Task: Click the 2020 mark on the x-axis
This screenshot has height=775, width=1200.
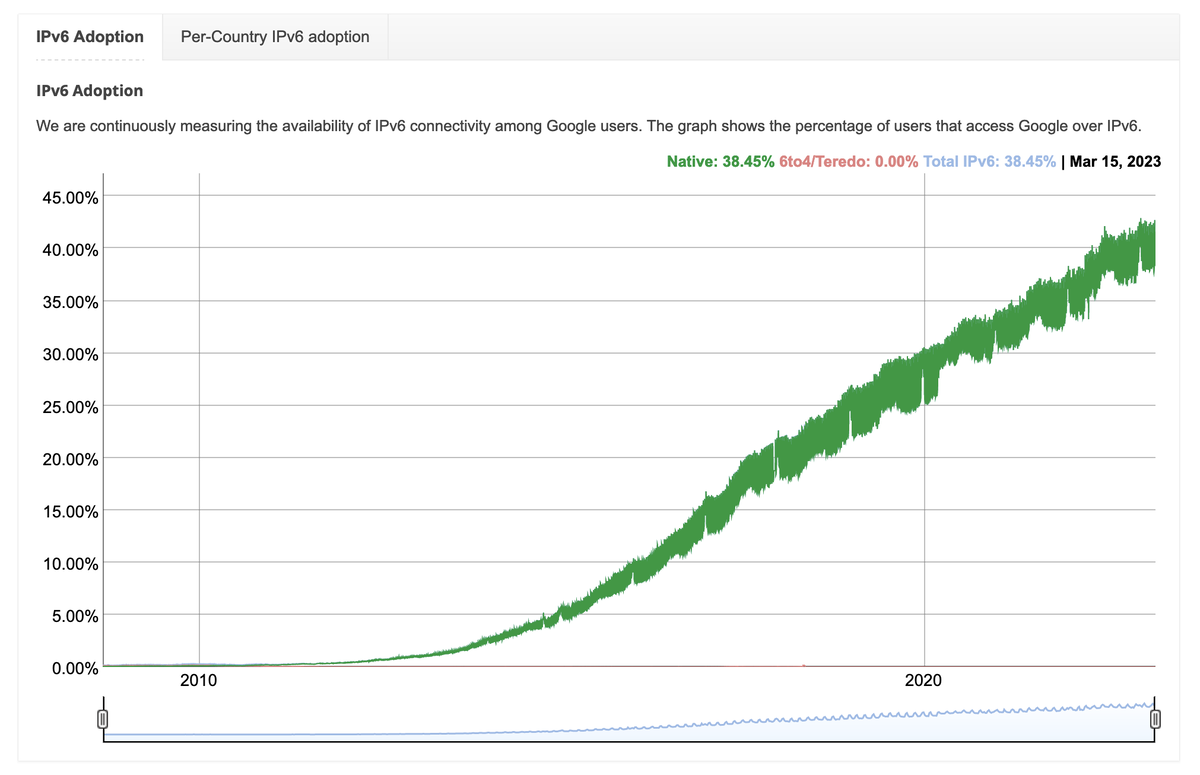Action: point(923,680)
